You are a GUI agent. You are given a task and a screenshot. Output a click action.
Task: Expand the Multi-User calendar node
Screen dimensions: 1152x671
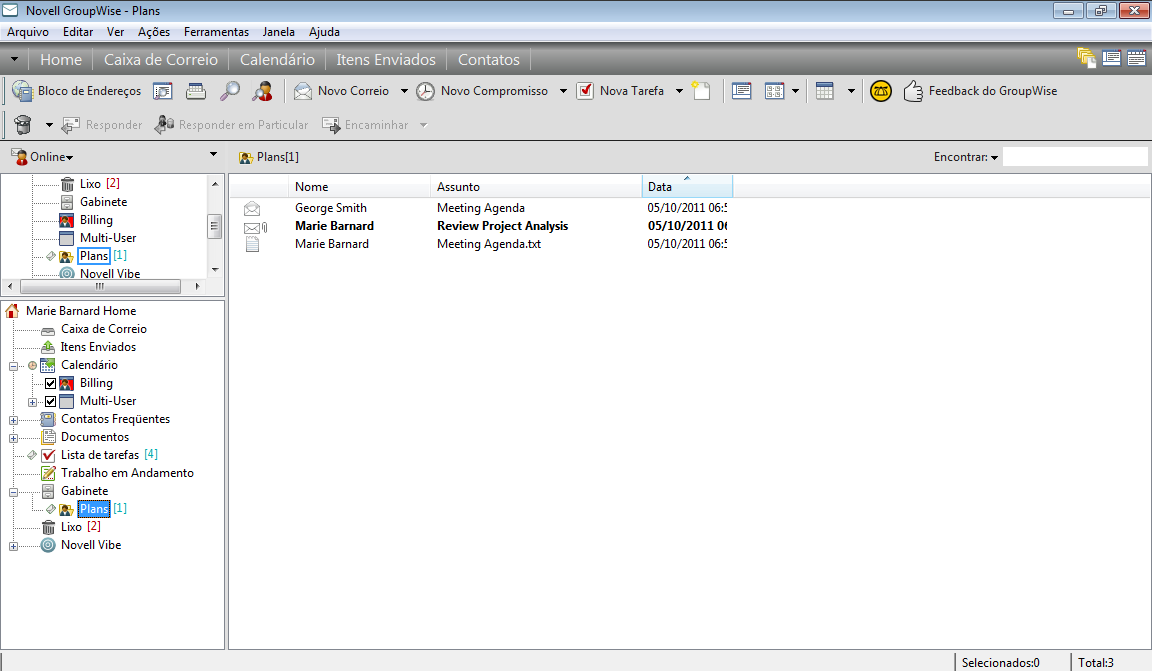click(32, 402)
